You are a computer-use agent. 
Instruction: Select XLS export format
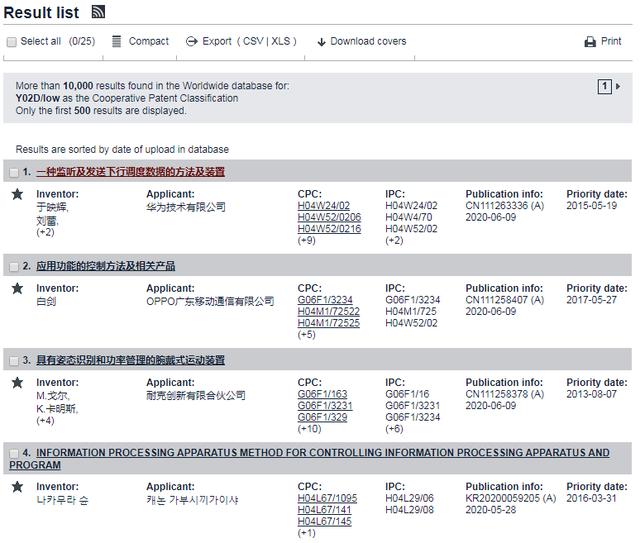[x=282, y=41]
